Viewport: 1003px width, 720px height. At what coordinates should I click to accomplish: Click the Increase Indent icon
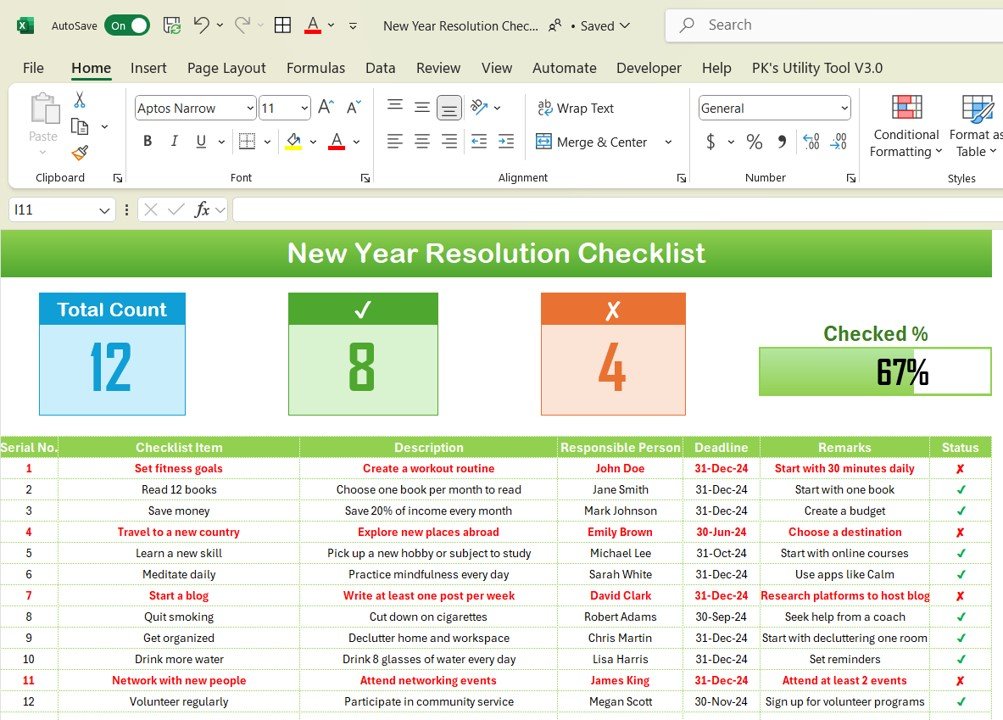pos(506,141)
